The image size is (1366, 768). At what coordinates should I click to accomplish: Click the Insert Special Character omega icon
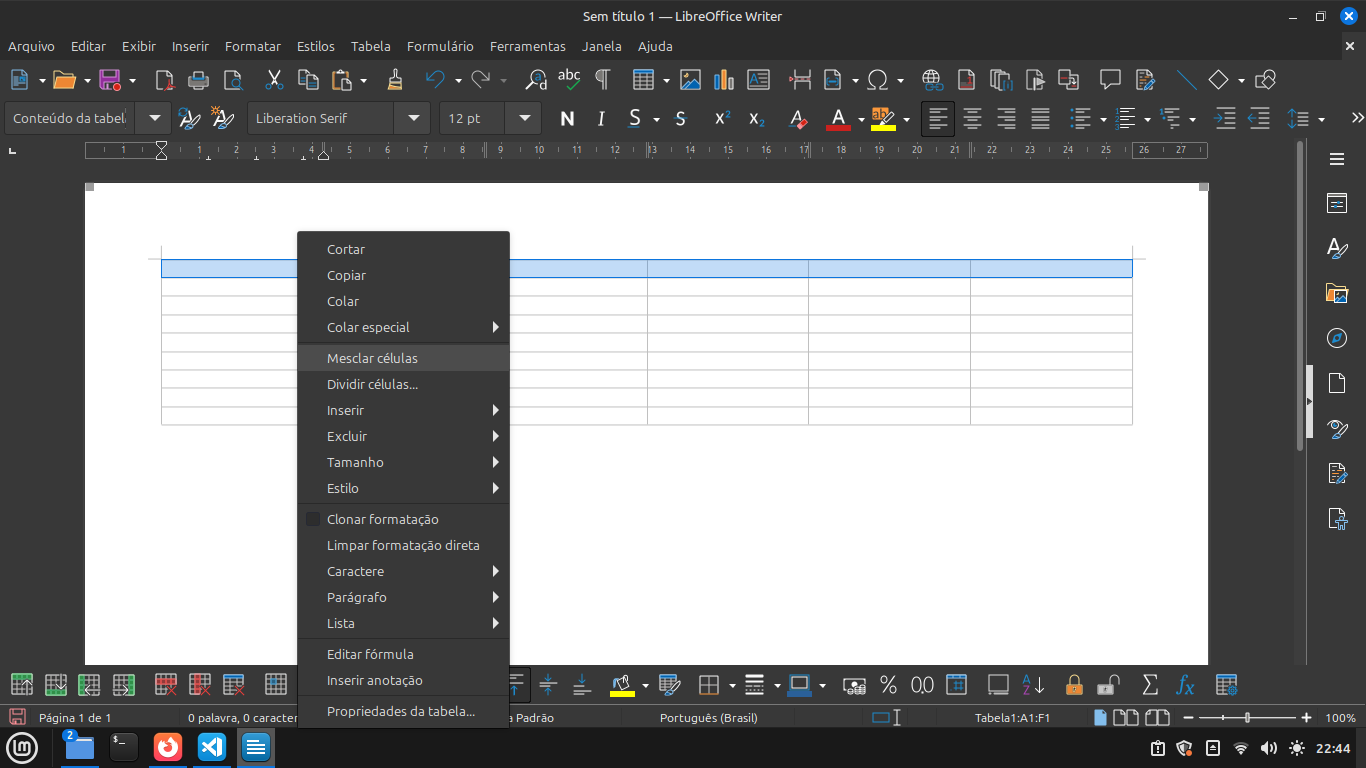point(878,80)
